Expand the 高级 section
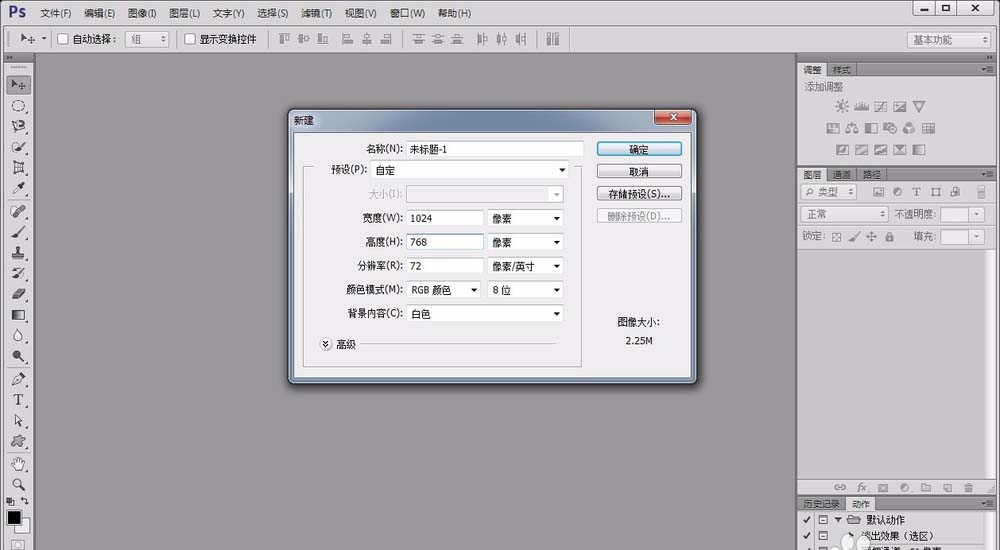The height and width of the screenshot is (550, 1000). tap(326, 345)
